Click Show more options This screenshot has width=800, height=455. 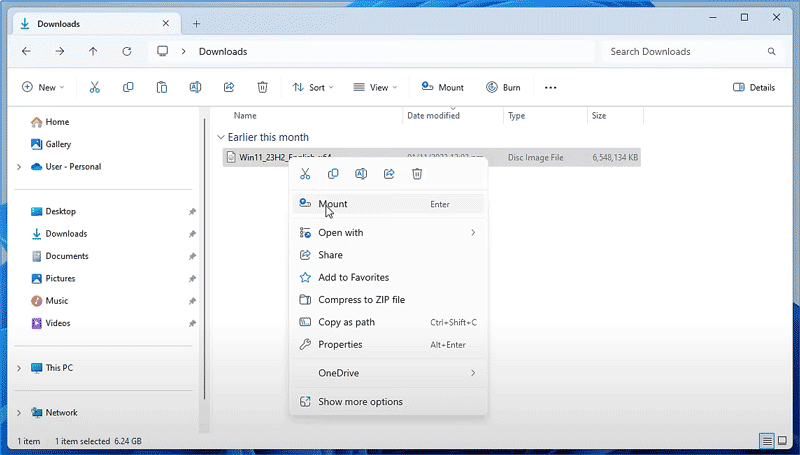point(388,402)
